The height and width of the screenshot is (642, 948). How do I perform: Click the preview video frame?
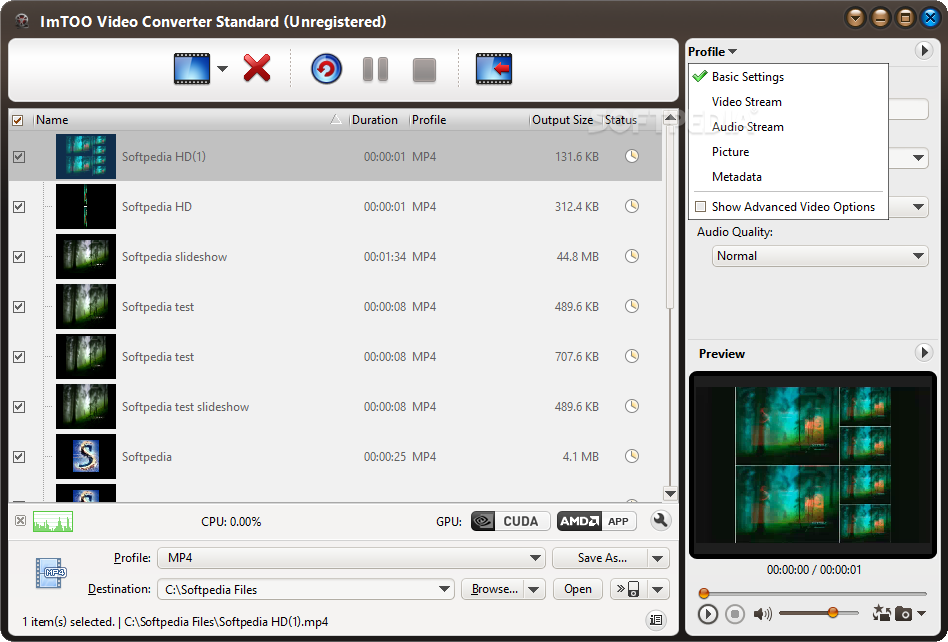813,465
